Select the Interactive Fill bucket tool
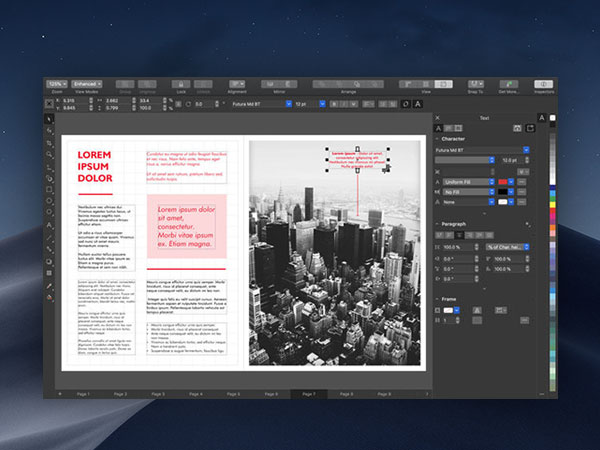The image size is (600, 450). pyautogui.click(x=49, y=297)
